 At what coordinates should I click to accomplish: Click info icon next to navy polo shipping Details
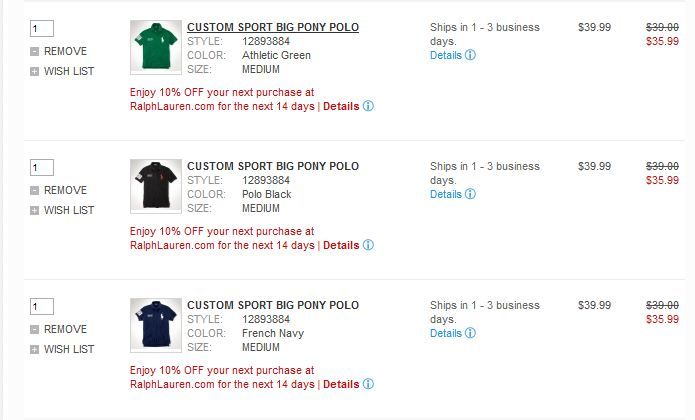pyautogui.click(x=471, y=334)
